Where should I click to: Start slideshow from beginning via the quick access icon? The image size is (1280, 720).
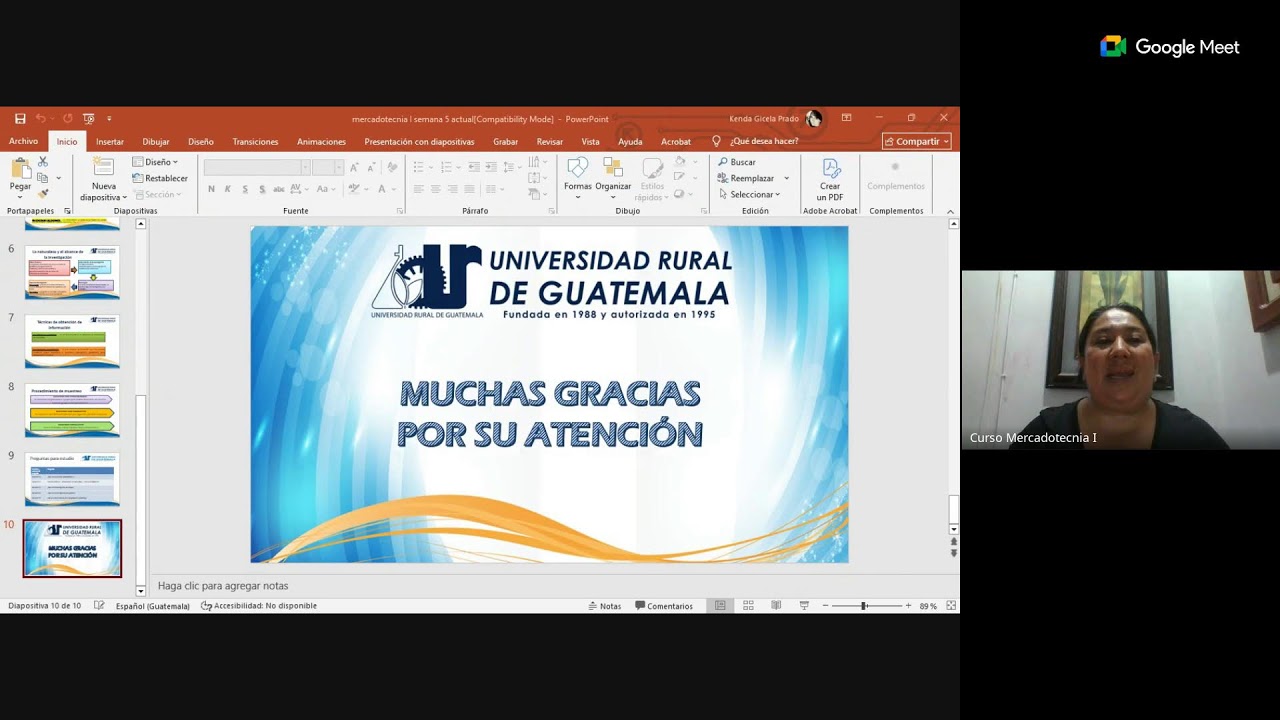tap(89, 119)
